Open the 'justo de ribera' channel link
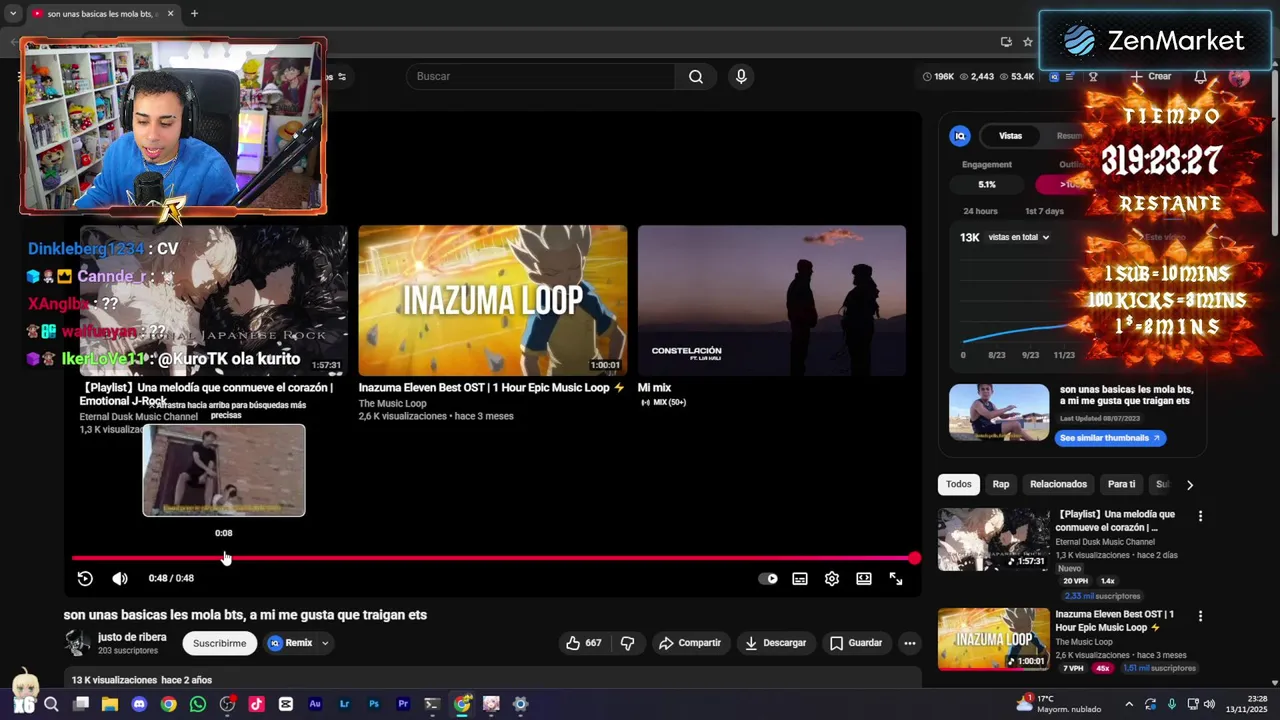 [x=132, y=637]
